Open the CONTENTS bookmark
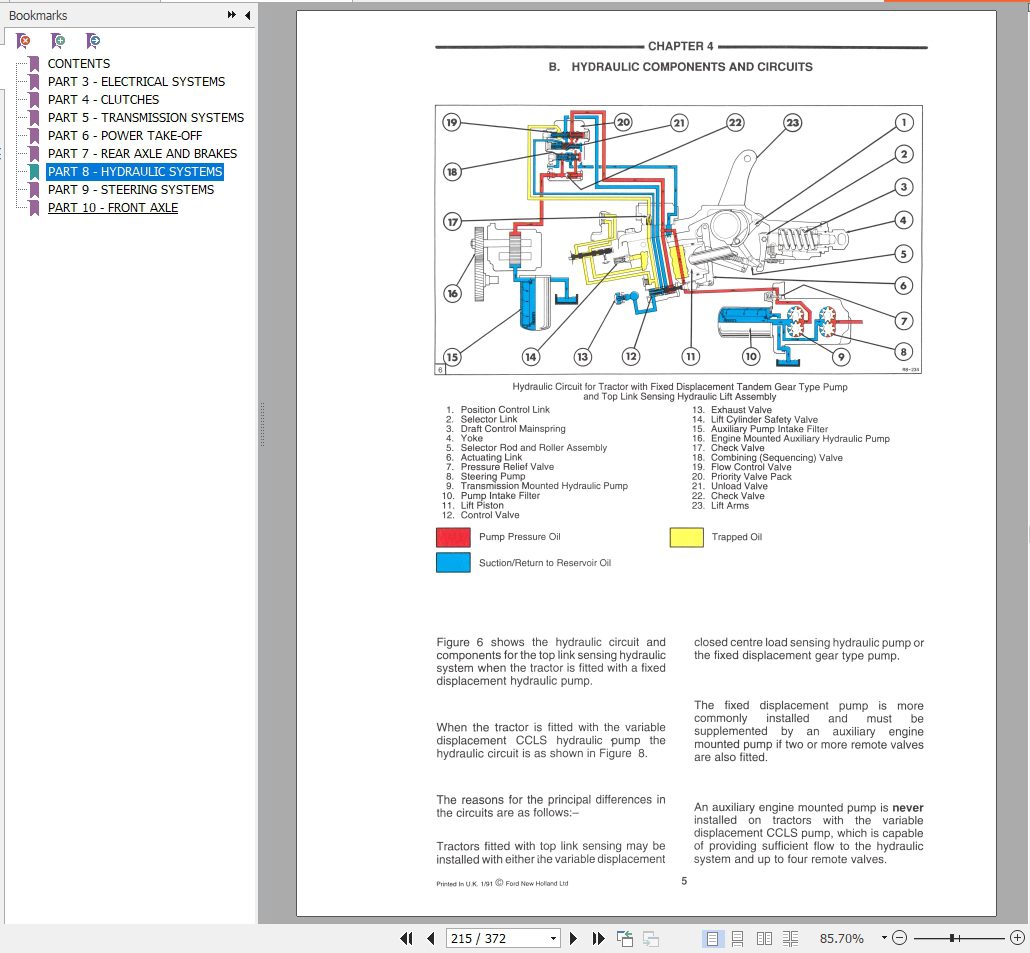The width and height of the screenshot is (1030, 953). (79, 64)
